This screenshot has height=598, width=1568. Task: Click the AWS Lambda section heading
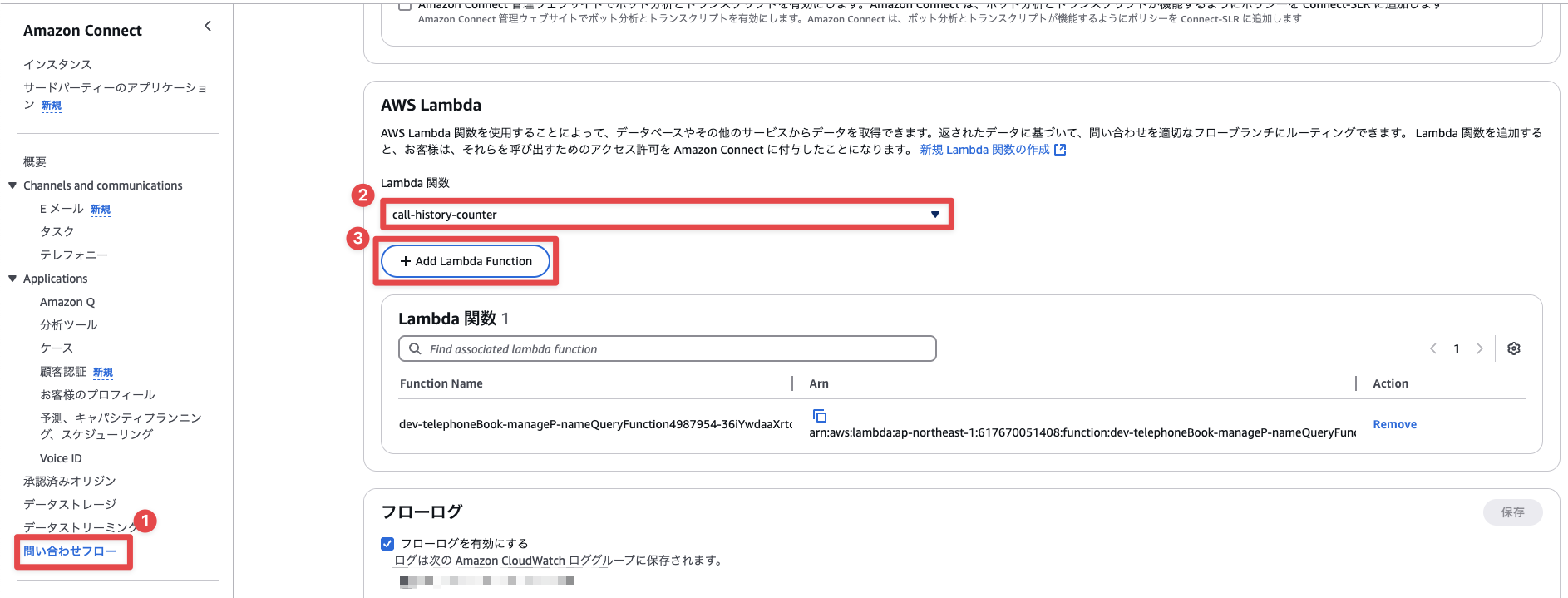point(431,105)
